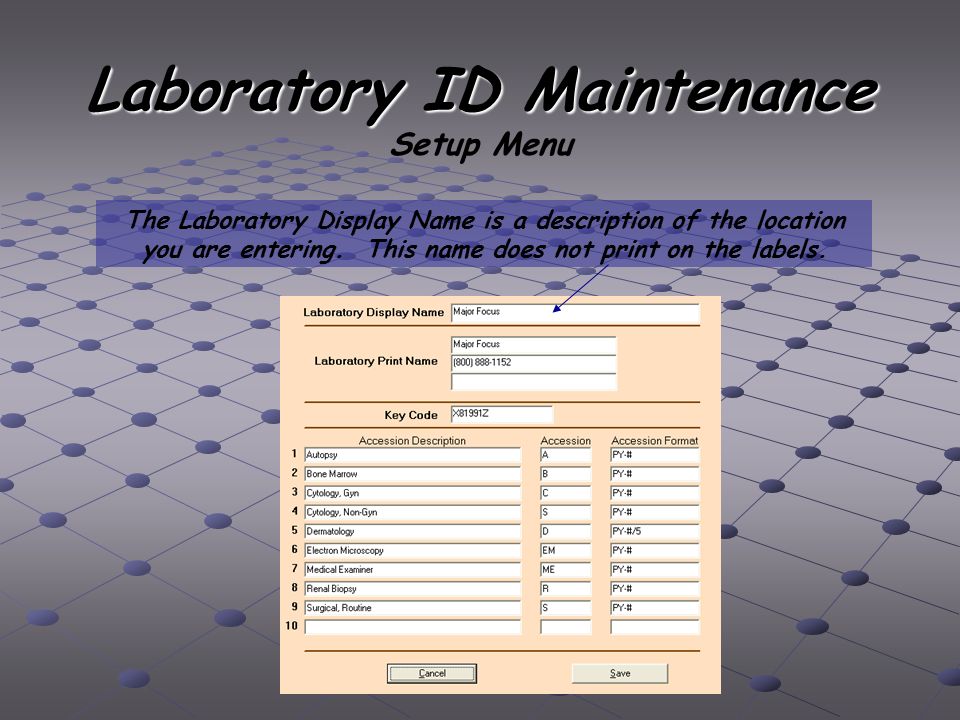
Task: Click the Key Code label
Action: tap(411, 415)
